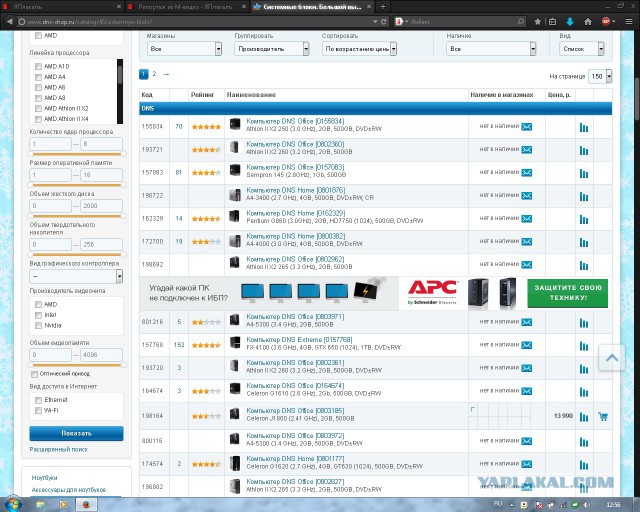Add item 198164 to shopping cart
Screen dimensions: 640x512
pyautogui.click(x=603, y=416)
